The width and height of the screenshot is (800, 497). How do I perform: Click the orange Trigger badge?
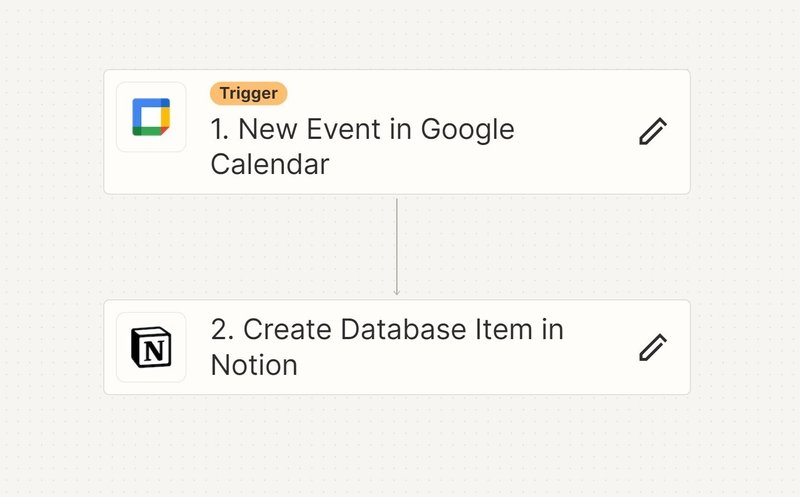point(248,93)
